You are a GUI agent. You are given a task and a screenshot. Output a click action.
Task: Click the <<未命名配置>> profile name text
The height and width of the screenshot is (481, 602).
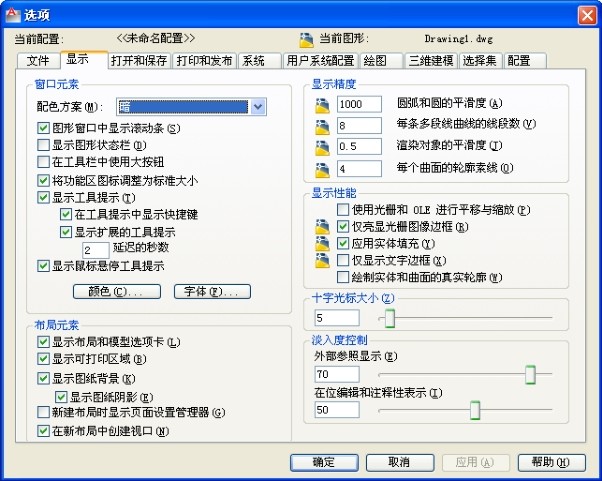pos(155,38)
